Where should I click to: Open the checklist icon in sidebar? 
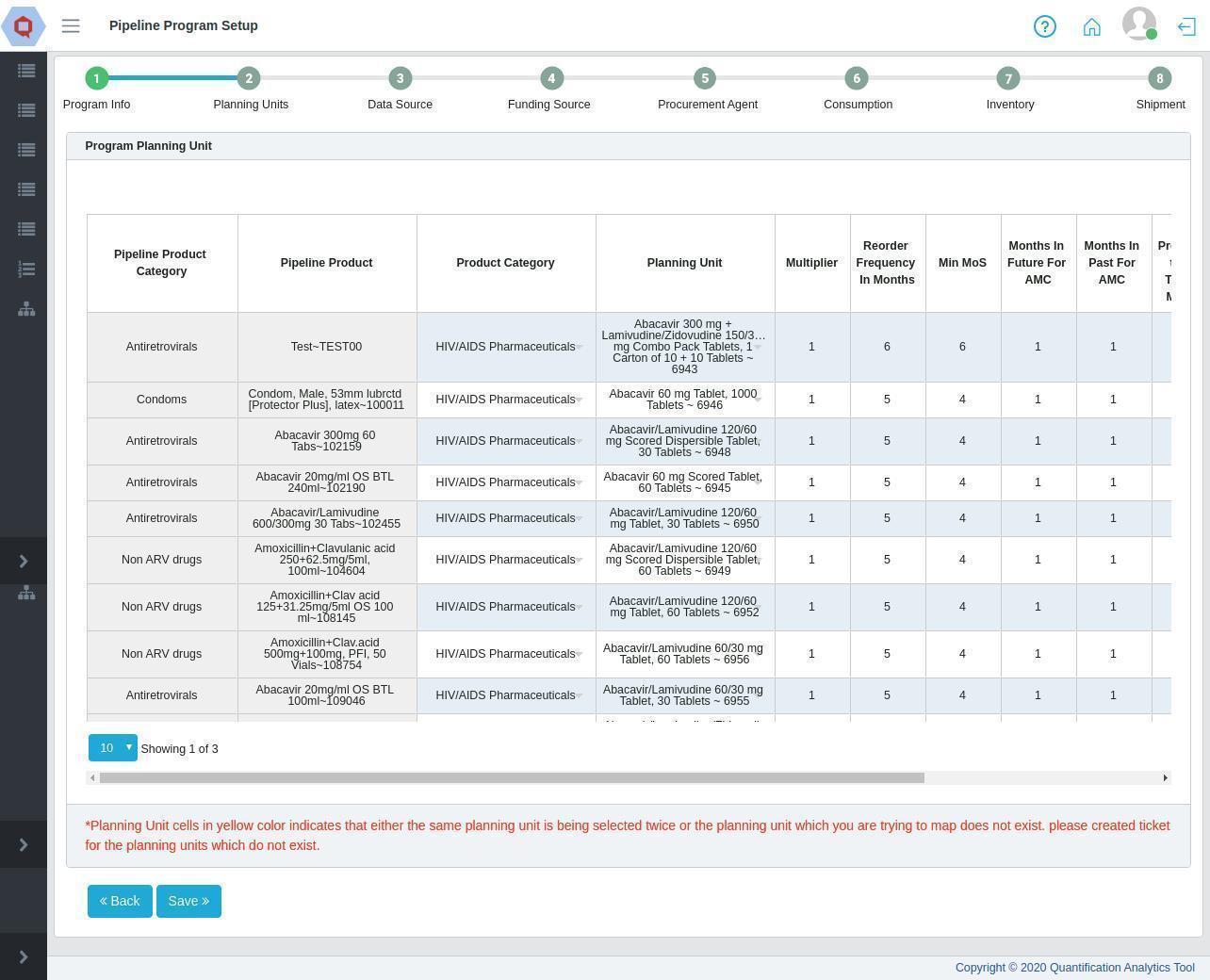tap(26, 269)
